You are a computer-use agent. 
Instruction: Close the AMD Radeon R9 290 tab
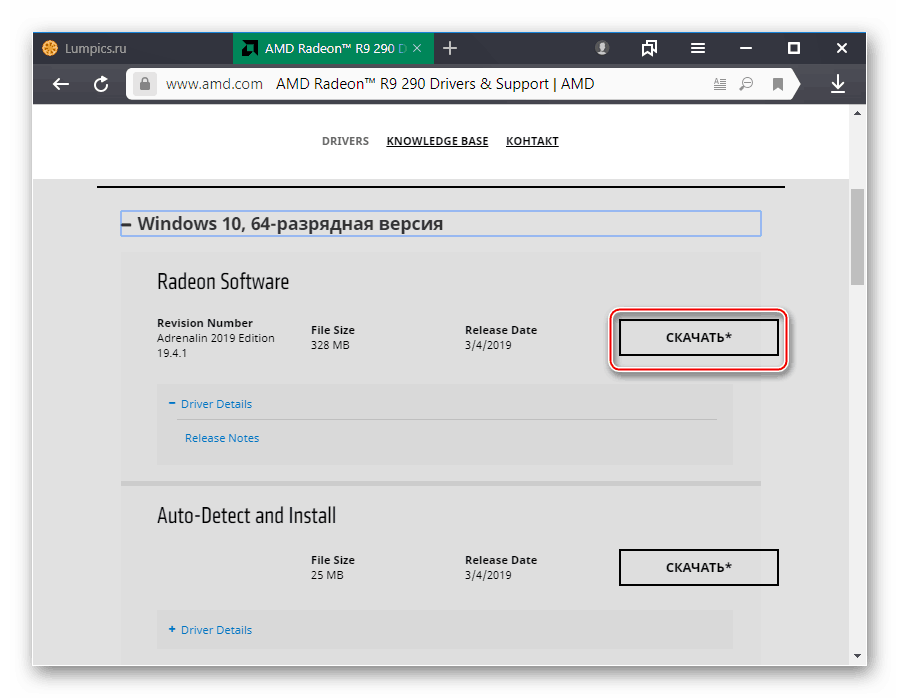pos(417,48)
